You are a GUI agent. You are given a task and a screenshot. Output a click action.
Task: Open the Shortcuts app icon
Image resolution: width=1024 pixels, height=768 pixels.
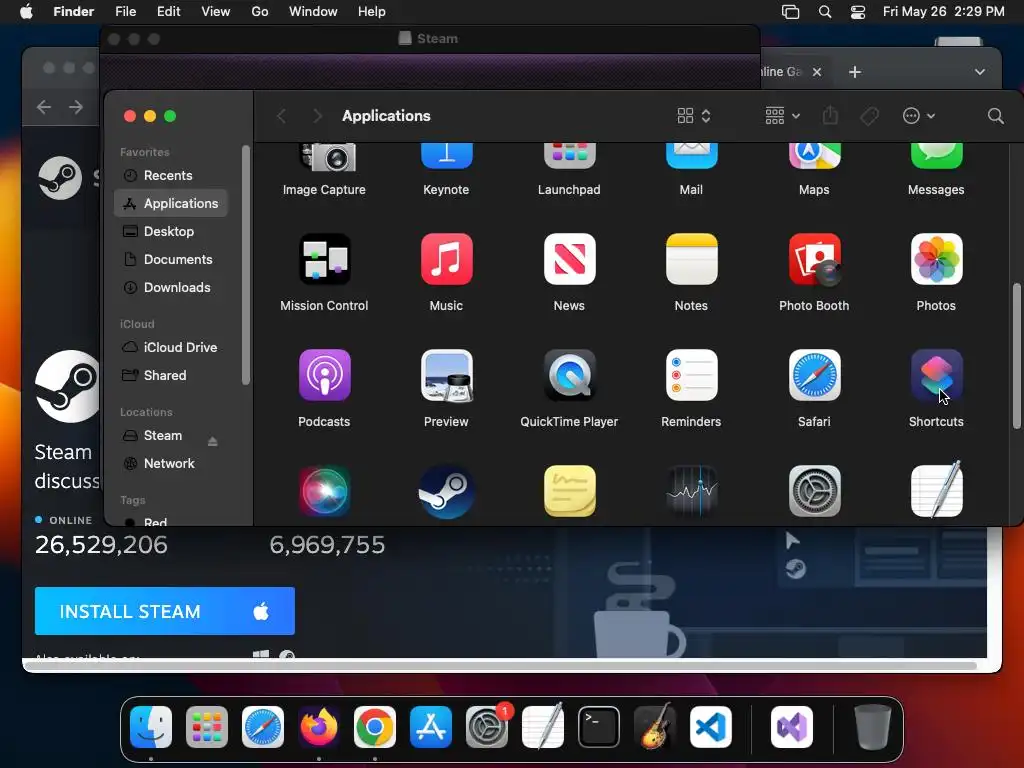(x=936, y=375)
